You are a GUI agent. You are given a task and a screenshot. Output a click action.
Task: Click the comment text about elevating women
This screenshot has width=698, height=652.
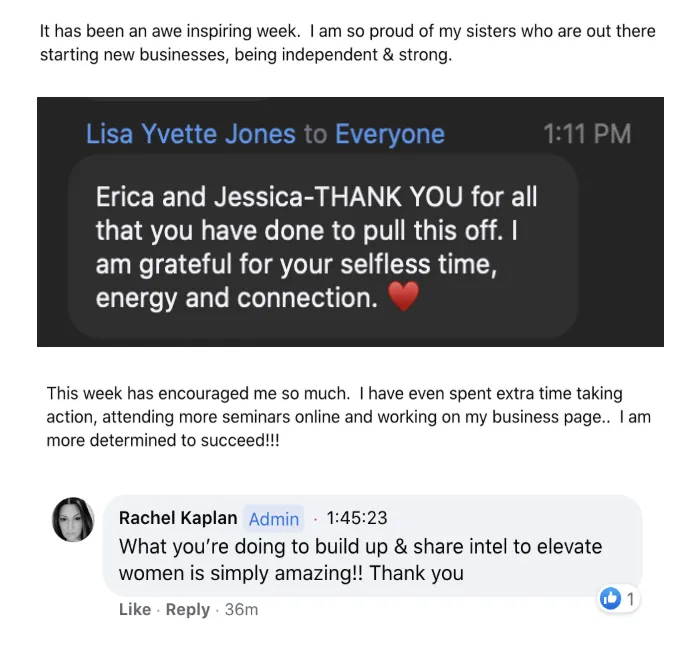pos(360,560)
